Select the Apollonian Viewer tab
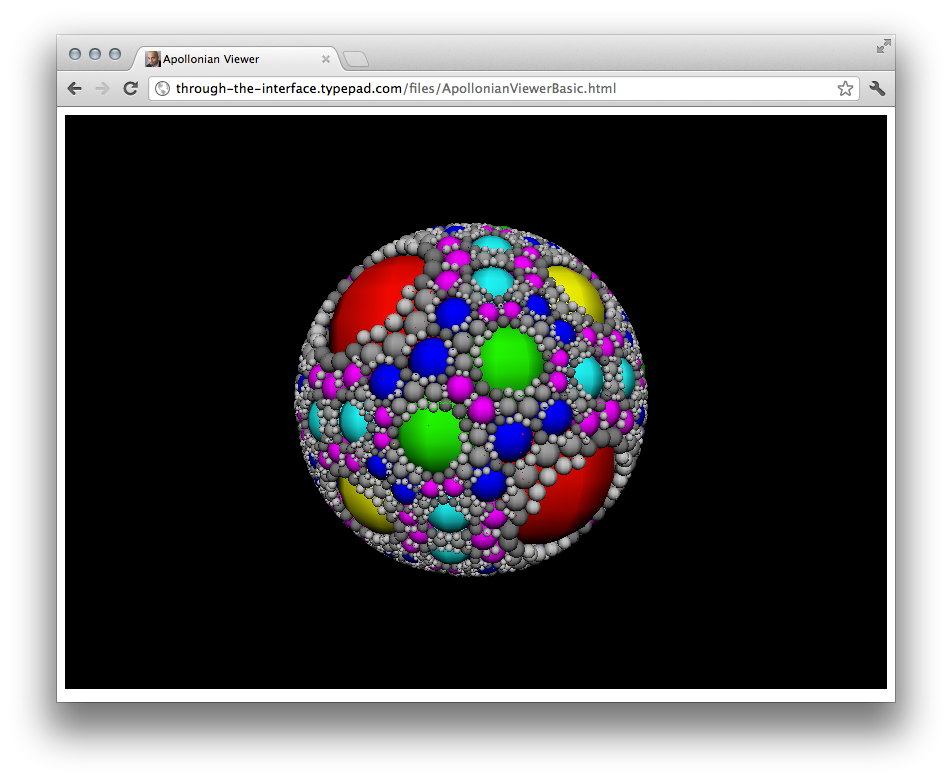The height and width of the screenshot is (781, 952). coord(230,59)
